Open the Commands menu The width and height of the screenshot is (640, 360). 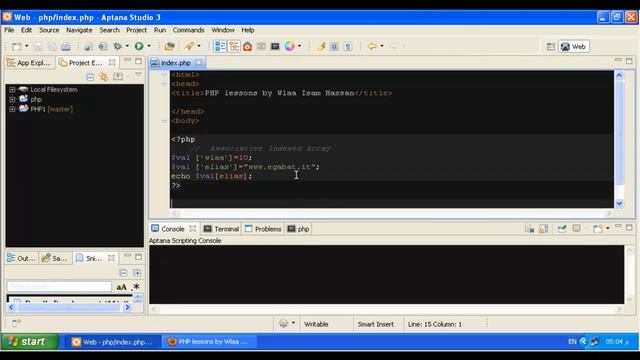[188, 30]
